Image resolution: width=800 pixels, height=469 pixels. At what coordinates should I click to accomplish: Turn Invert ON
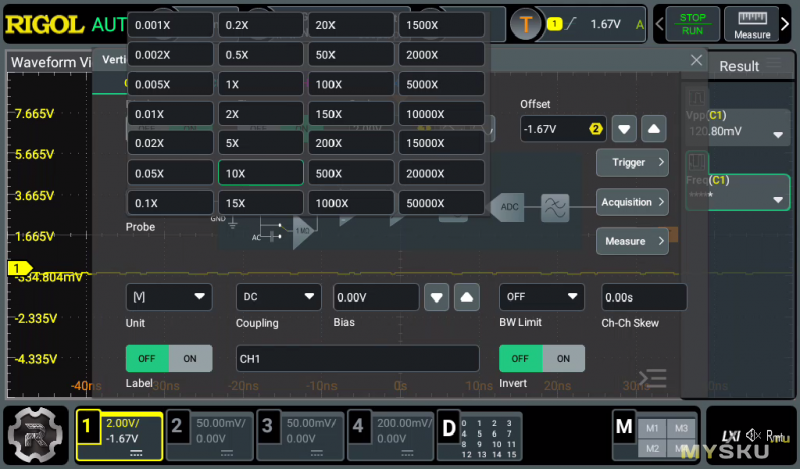(563, 358)
